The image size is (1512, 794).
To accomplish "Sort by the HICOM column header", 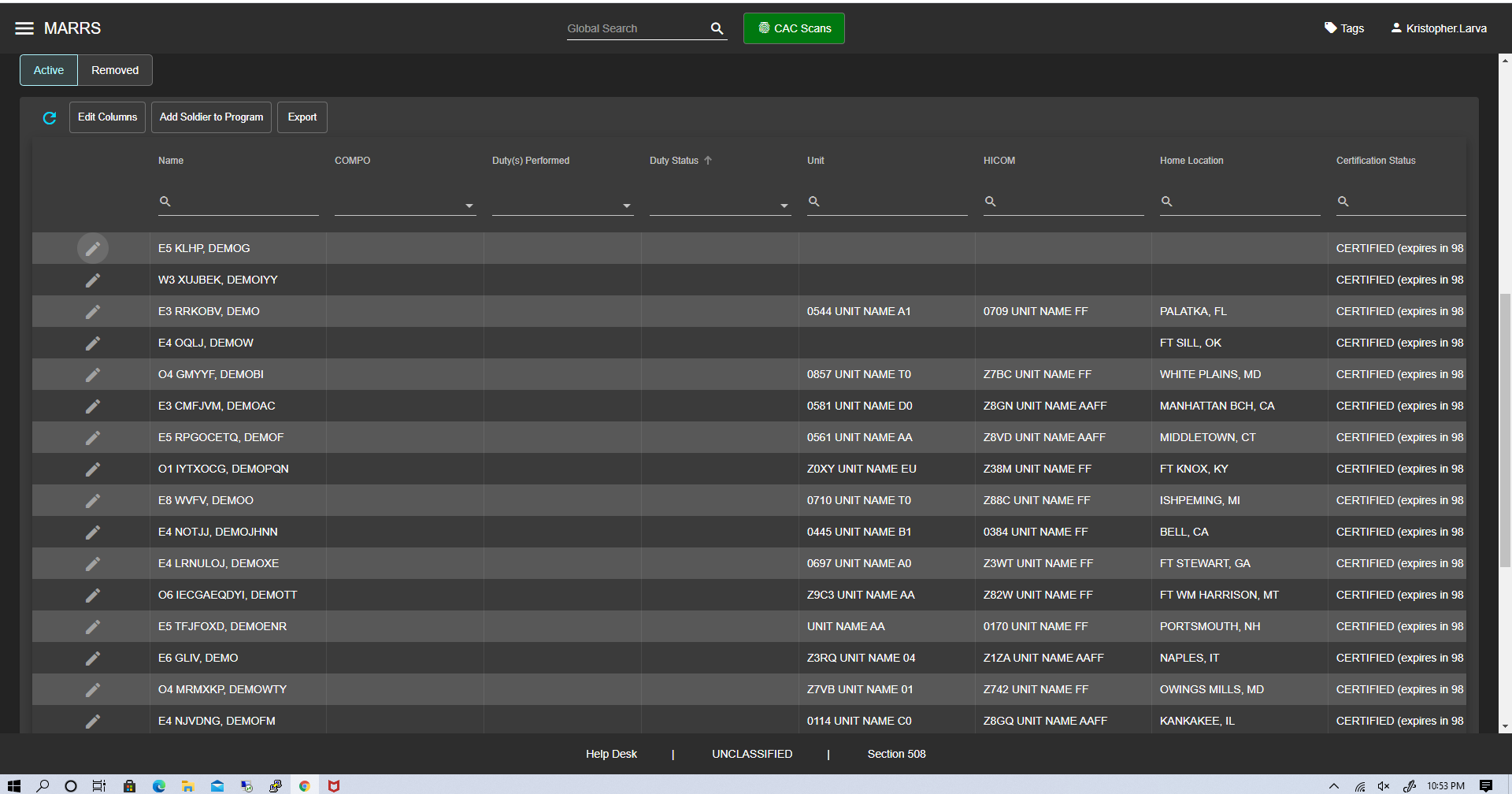I will (999, 161).
